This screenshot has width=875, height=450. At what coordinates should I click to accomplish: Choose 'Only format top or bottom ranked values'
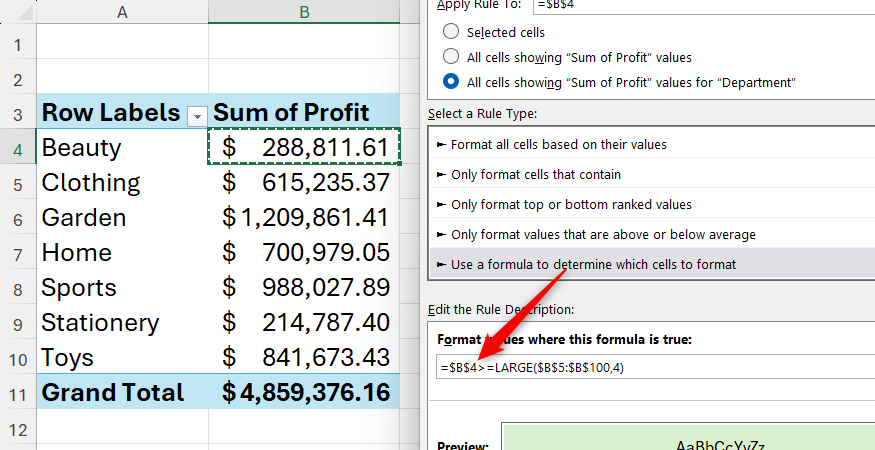(652, 205)
